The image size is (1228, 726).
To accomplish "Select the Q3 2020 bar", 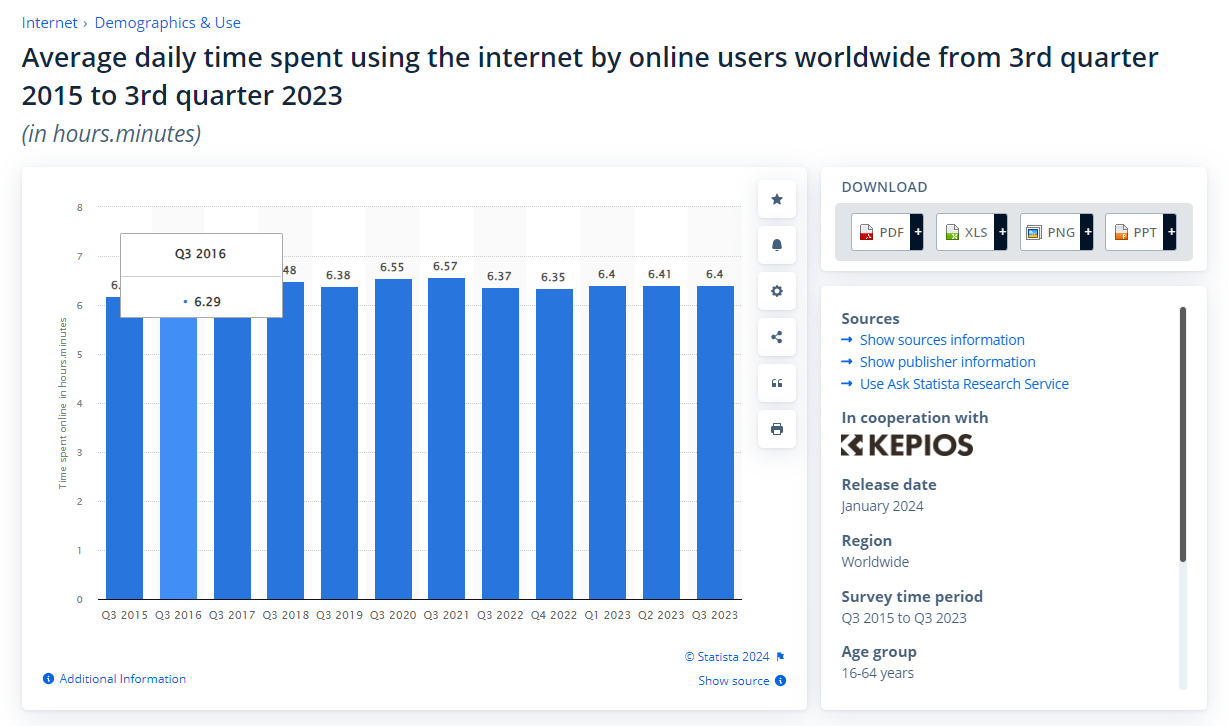I will tap(393, 439).
